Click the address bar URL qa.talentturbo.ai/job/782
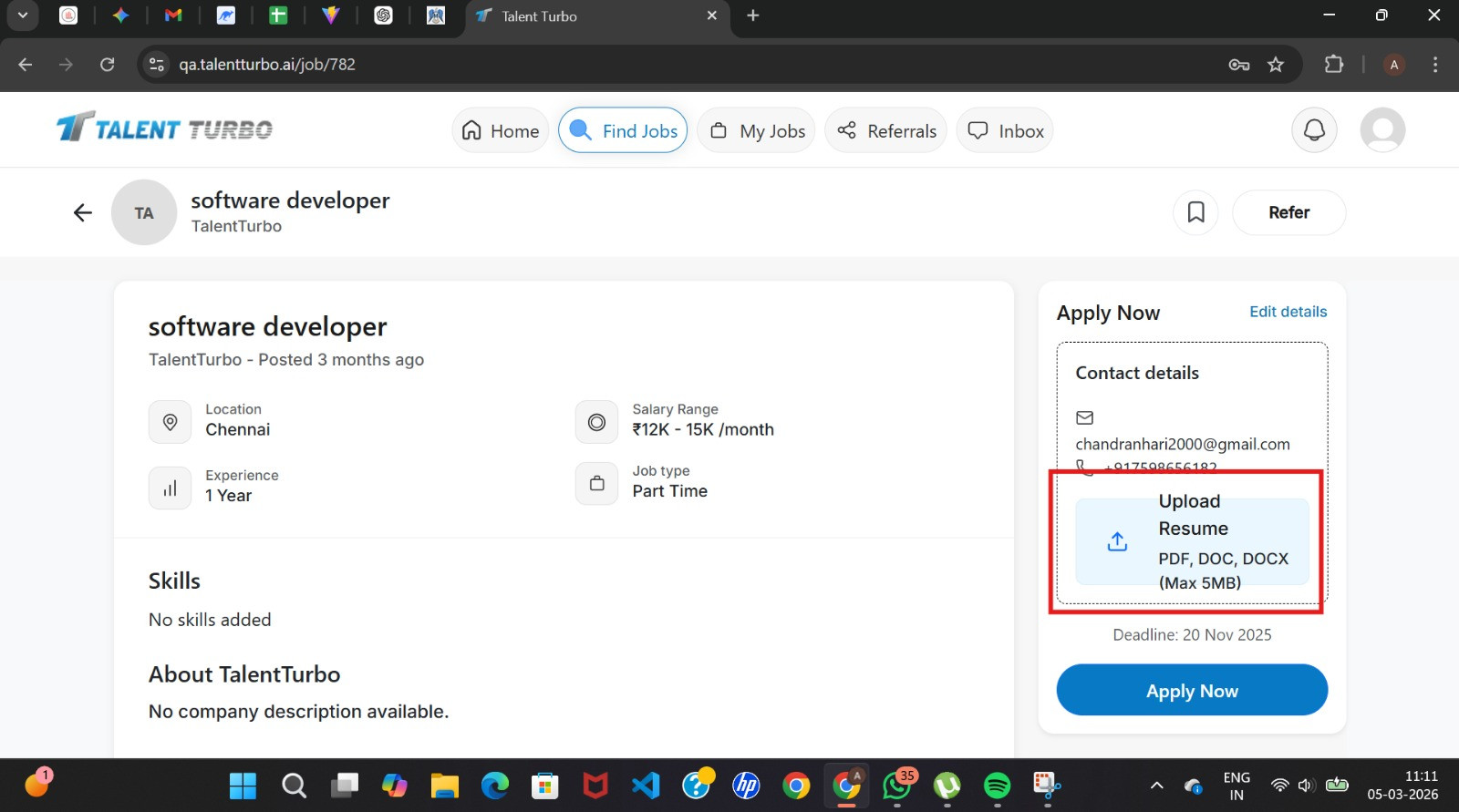 click(x=267, y=64)
